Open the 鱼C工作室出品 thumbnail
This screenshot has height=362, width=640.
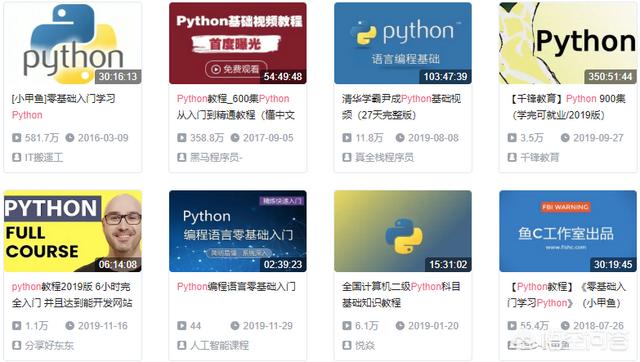coord(568,231)
